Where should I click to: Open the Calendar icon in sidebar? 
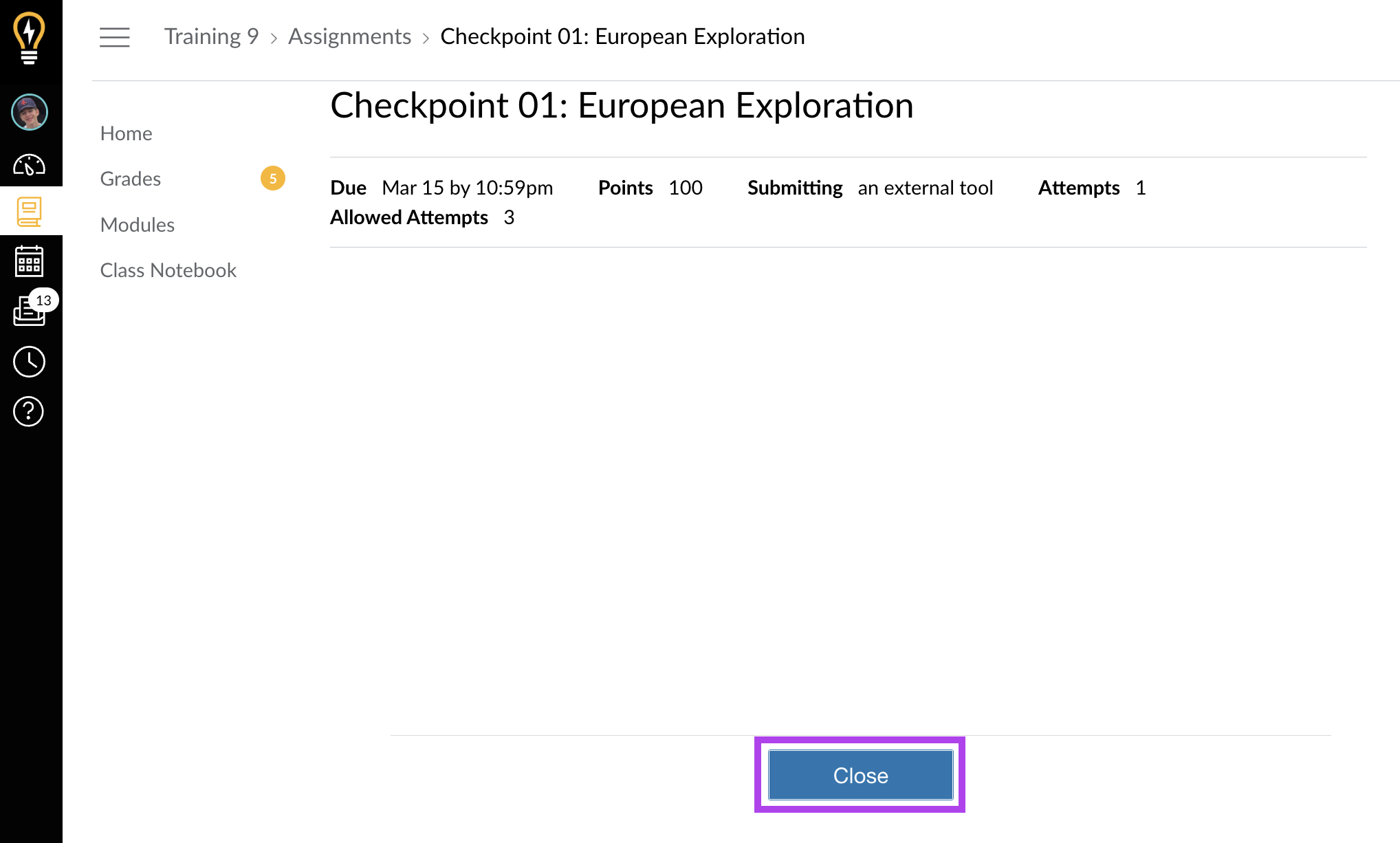tap(30, 261)
